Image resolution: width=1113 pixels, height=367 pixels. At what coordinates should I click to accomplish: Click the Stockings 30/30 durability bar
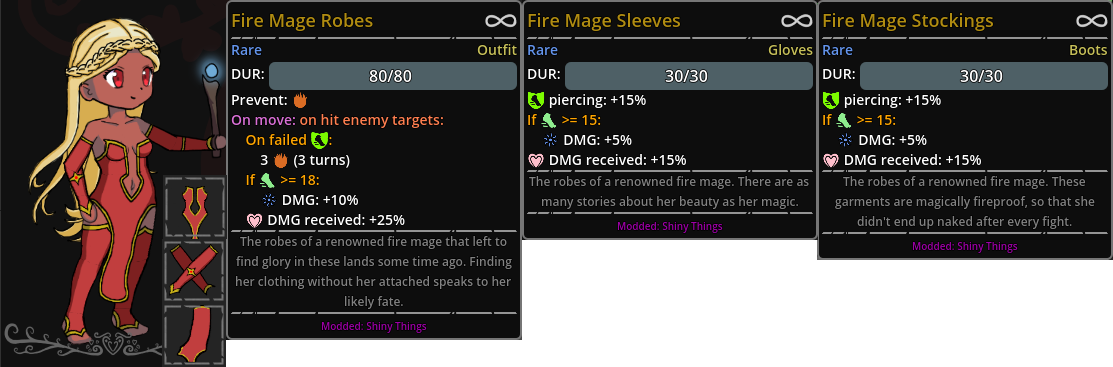(984, 76)
